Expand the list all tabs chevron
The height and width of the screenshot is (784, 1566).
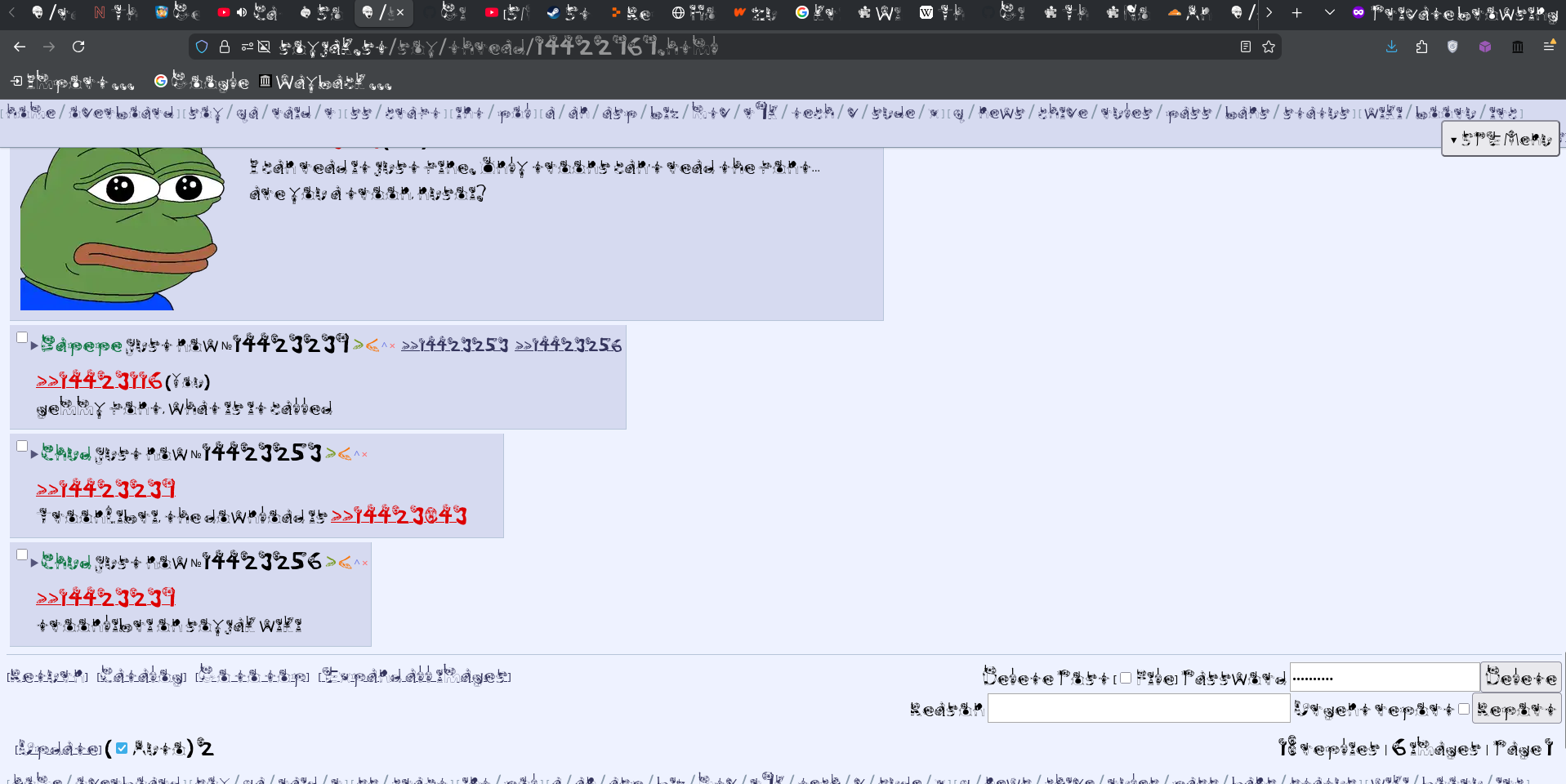point(1329,12)
